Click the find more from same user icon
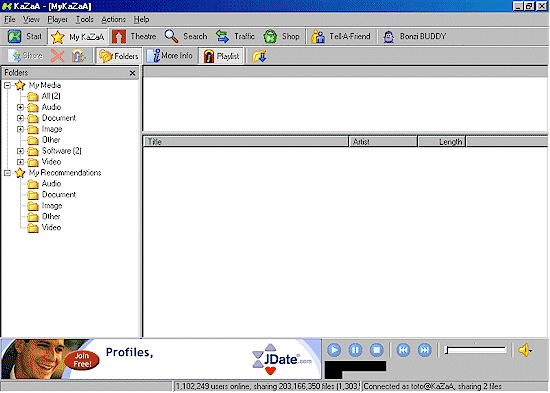Image resolution: width=550 pixels, height=393 pixels. 79,56
